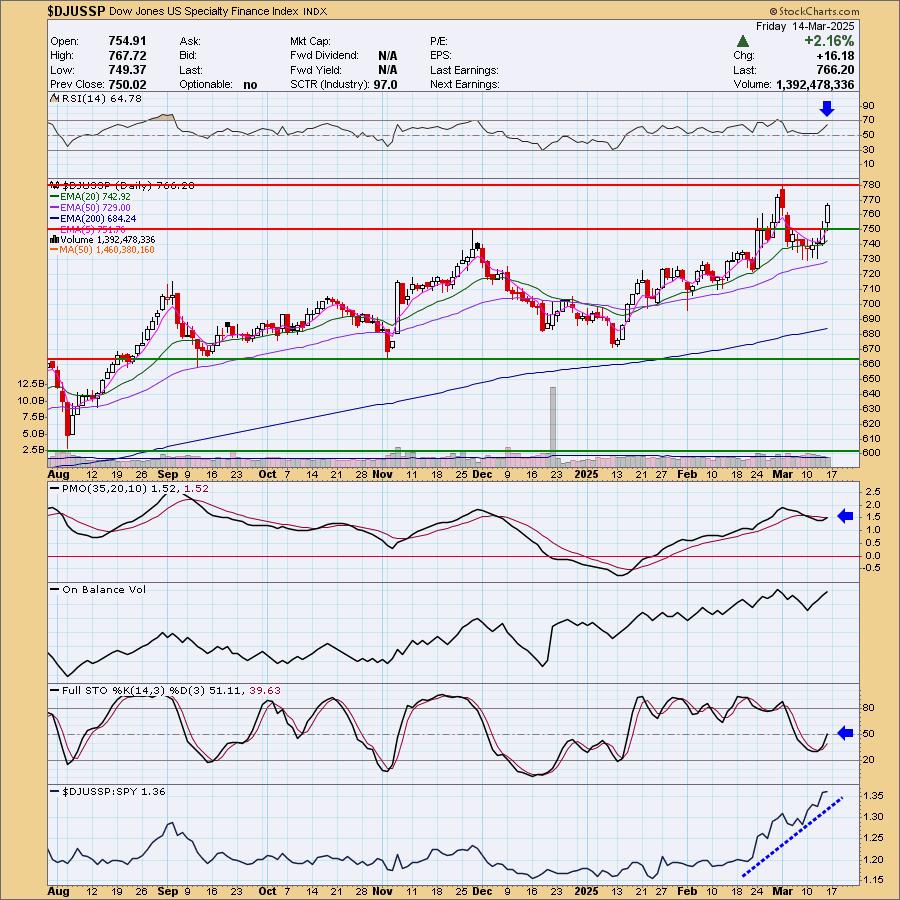Click the MA(50) 1,460,380,160 volume legend
This screenshot has width=900, height=900.
[103, 250]
